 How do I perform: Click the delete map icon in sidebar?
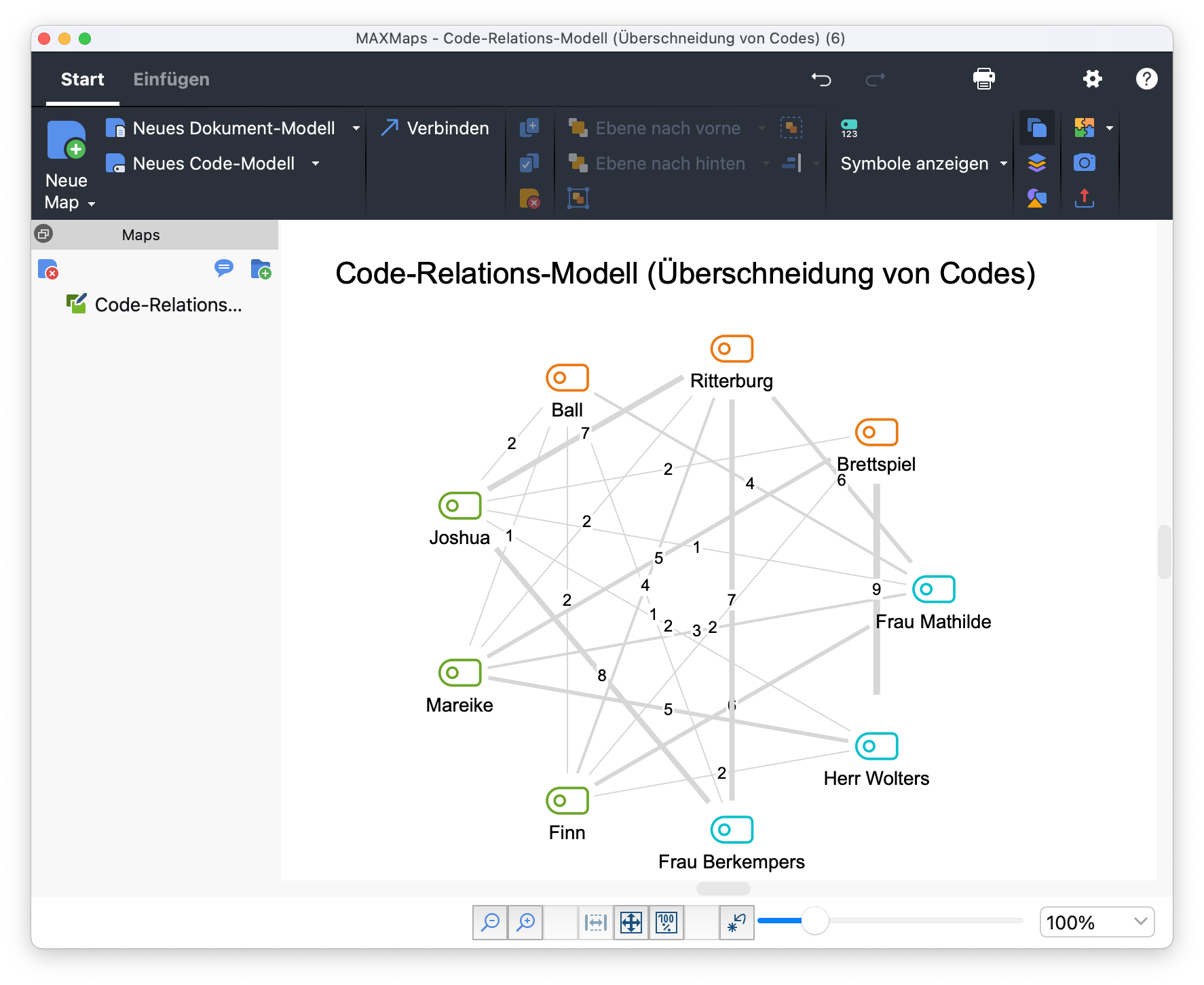coord(48,269)
